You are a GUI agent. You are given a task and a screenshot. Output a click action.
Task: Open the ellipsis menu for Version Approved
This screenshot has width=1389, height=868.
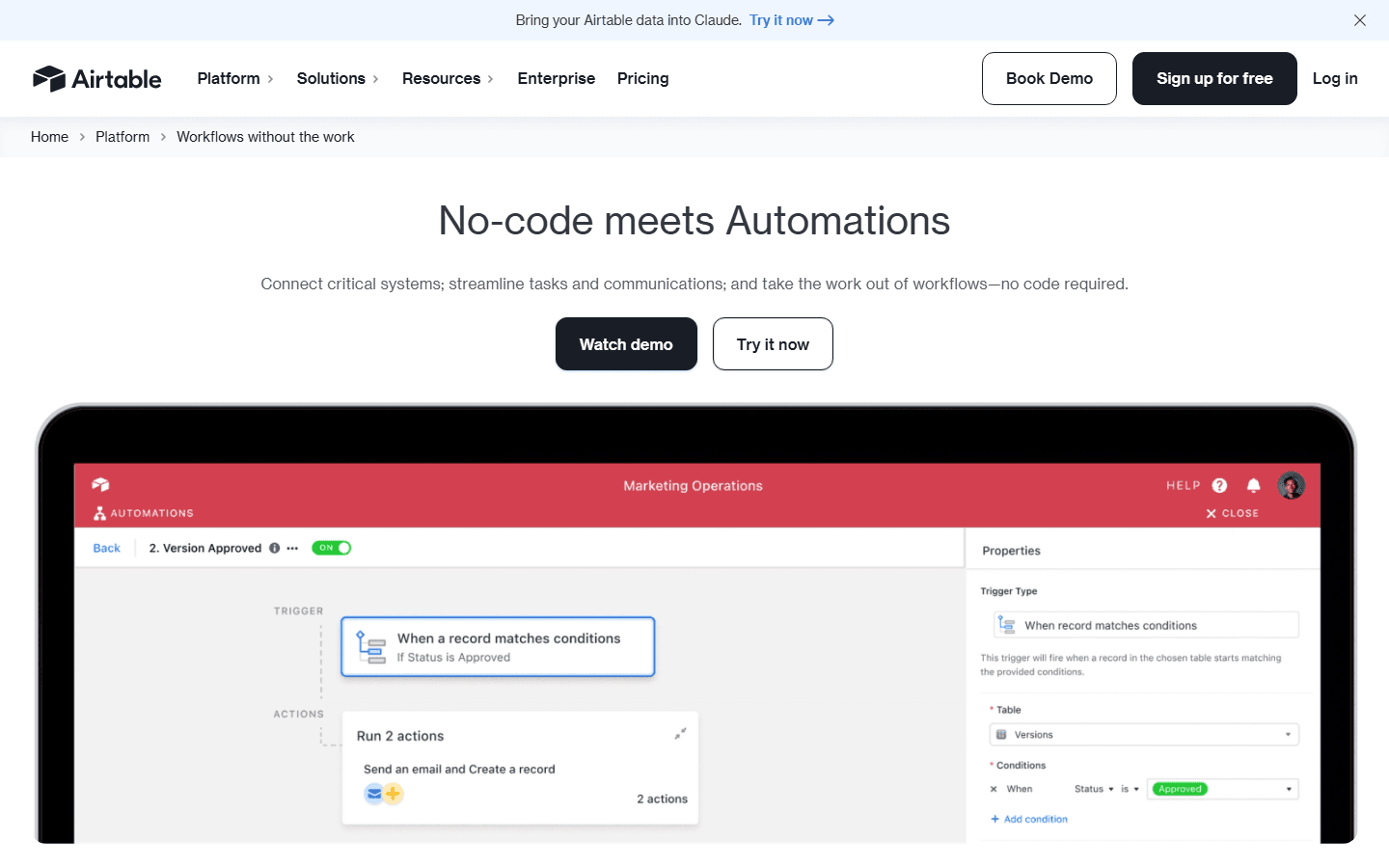tap(292, 548)
